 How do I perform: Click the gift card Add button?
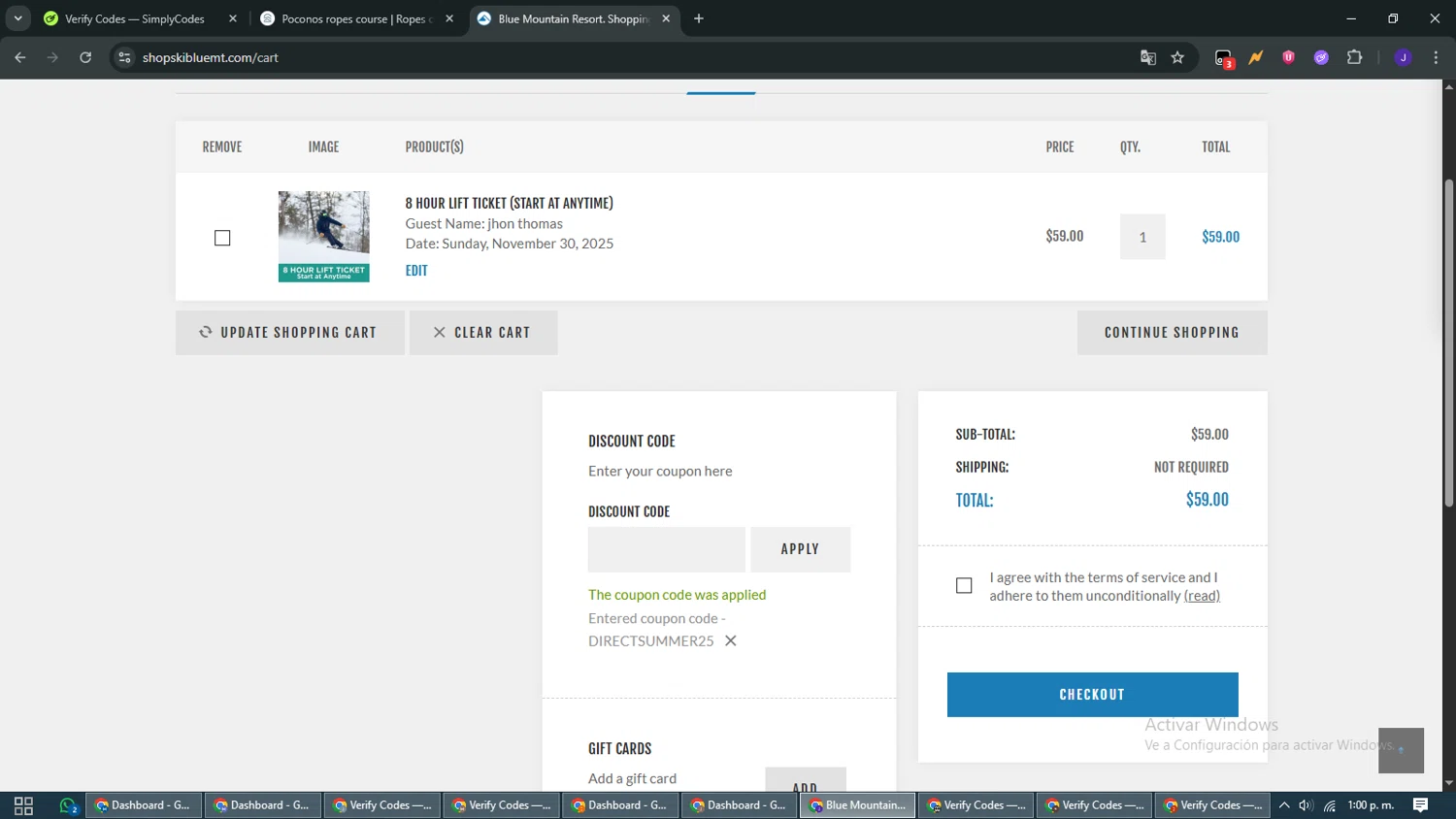click(806, 781)
